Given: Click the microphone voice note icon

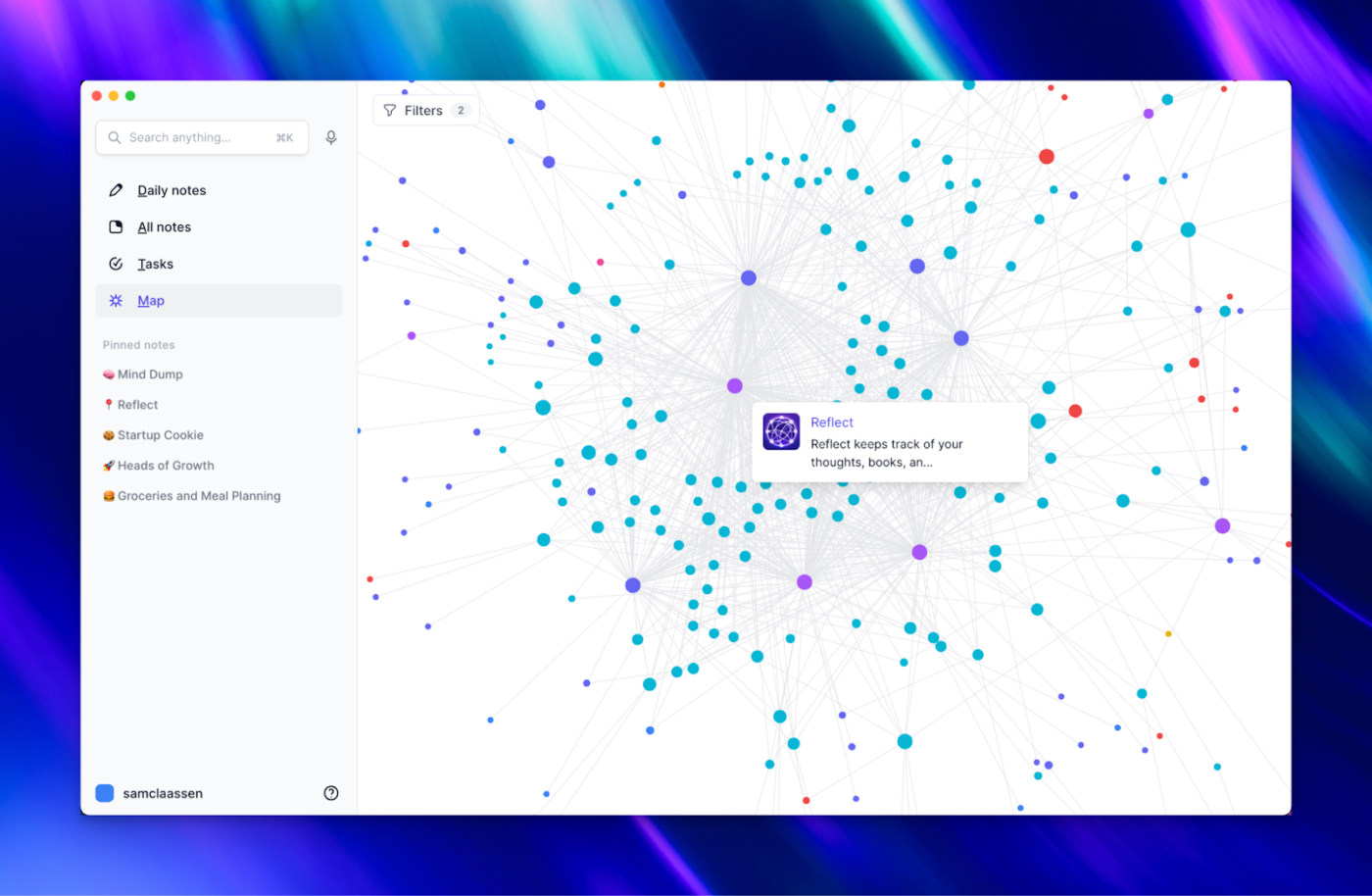Looking at the screenshot, I should tap(331, 137).
